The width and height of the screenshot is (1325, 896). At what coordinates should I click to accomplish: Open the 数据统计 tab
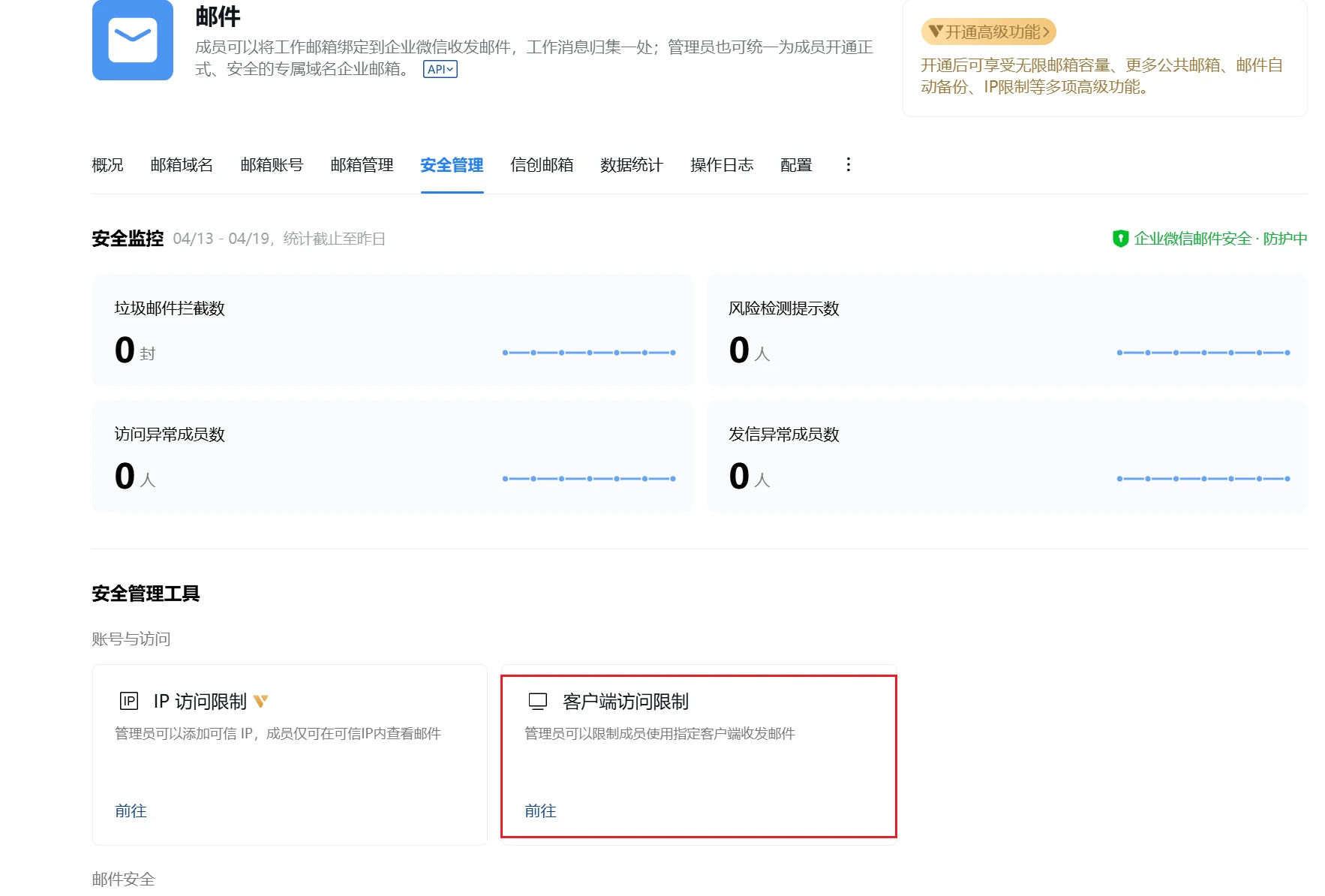click(x=631, y=165)
